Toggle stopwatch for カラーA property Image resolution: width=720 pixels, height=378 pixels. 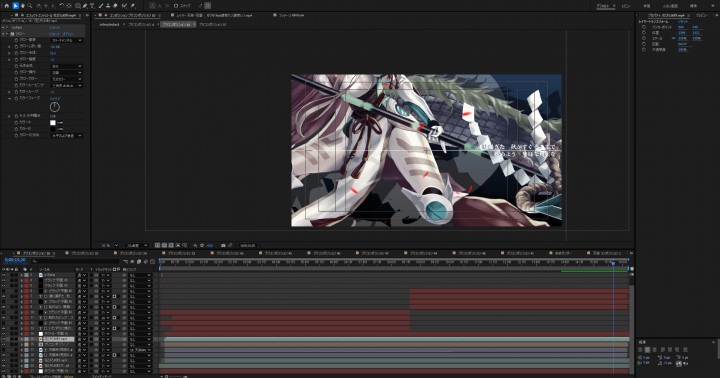(x=16, y=123)
